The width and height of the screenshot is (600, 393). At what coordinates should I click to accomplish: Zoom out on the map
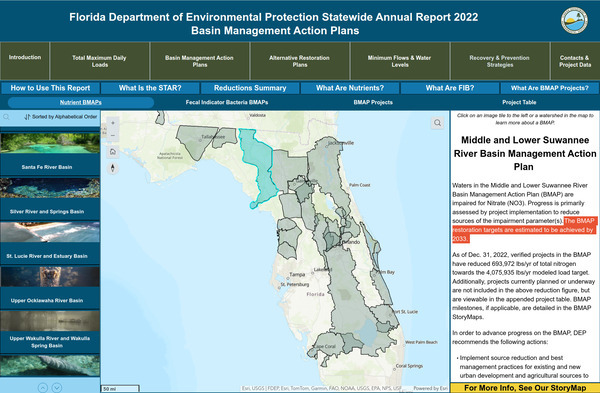pos(112,135)
